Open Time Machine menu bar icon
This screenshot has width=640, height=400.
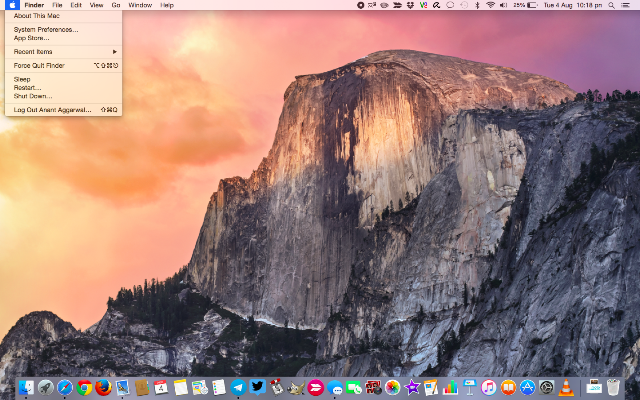pyautogui.click(x=464, y=5)
